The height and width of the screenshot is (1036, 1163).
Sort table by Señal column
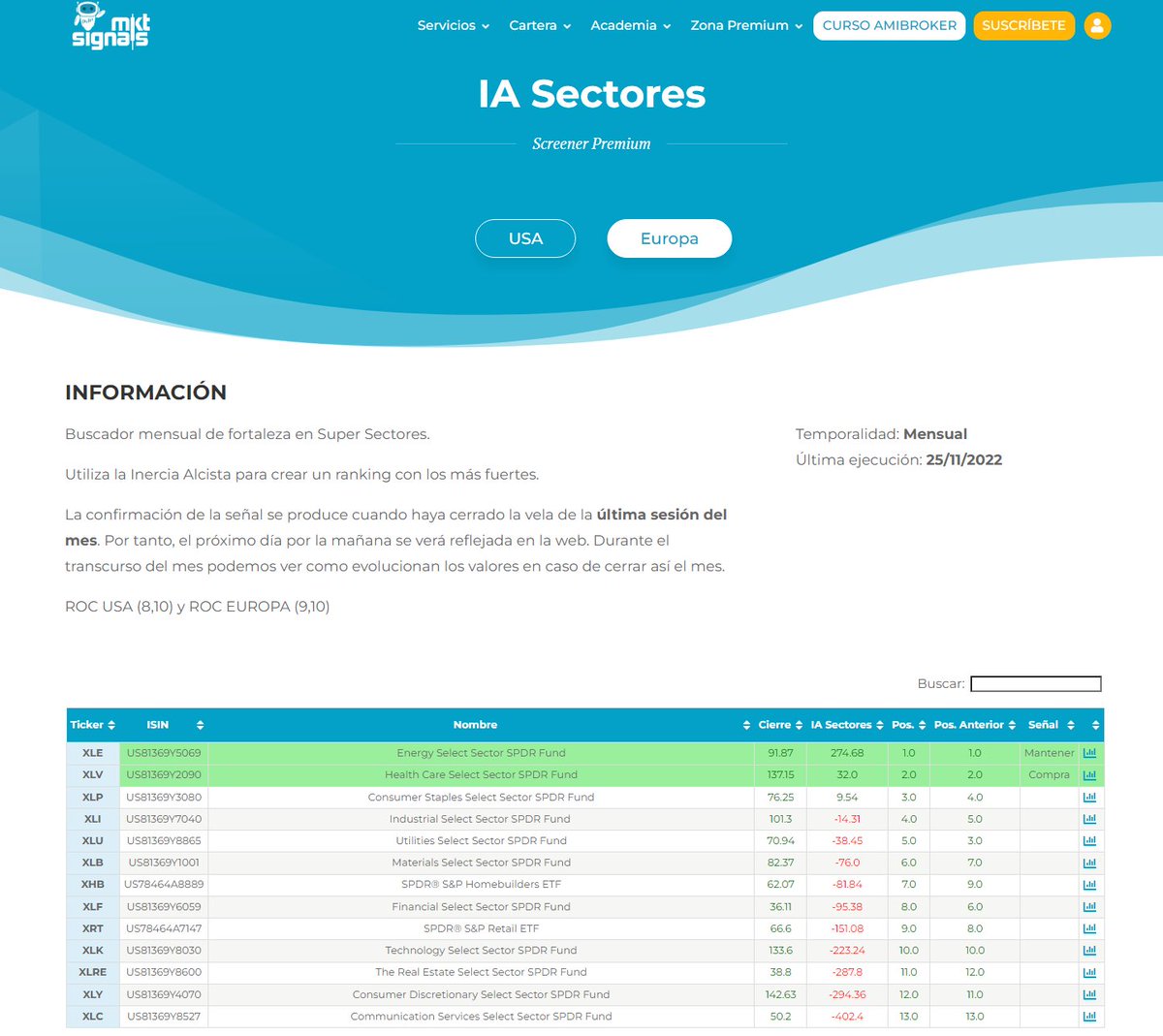1050,725
